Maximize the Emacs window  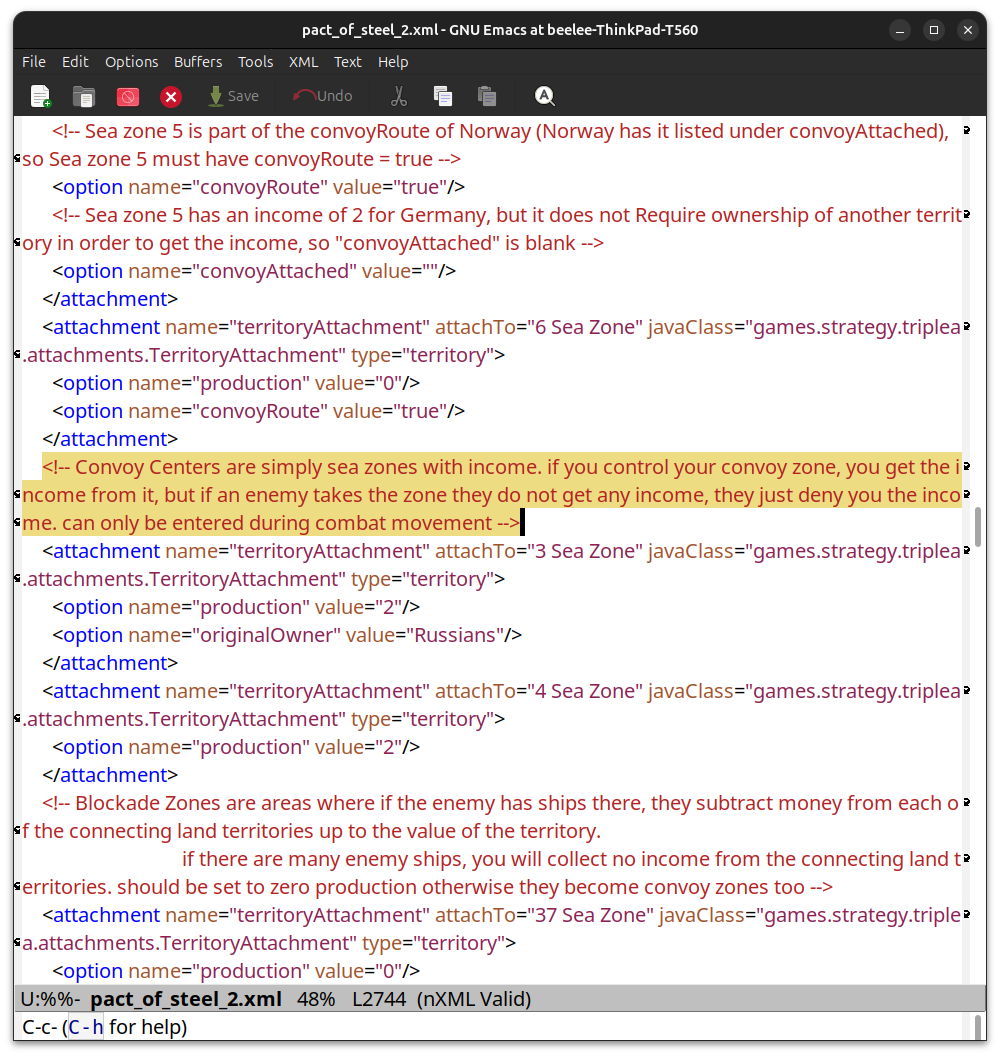pos(934,30)
